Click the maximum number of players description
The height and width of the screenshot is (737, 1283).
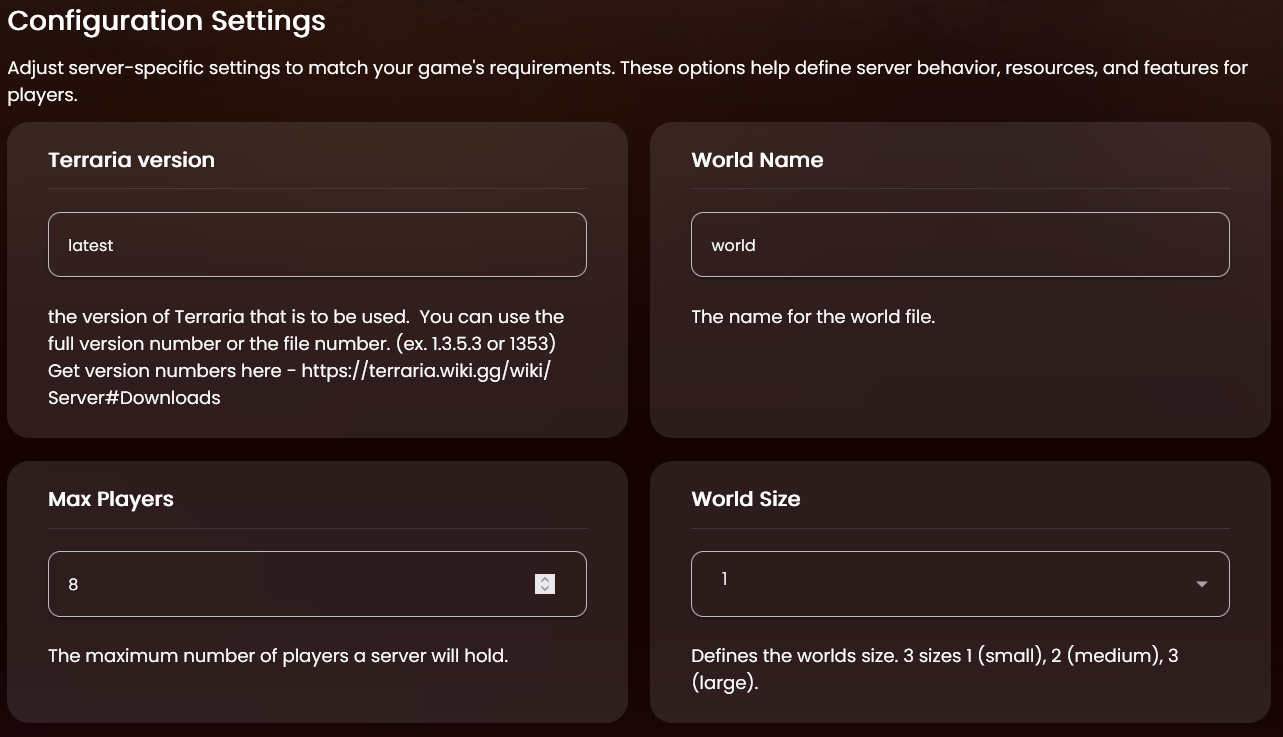tap(277, 656)
